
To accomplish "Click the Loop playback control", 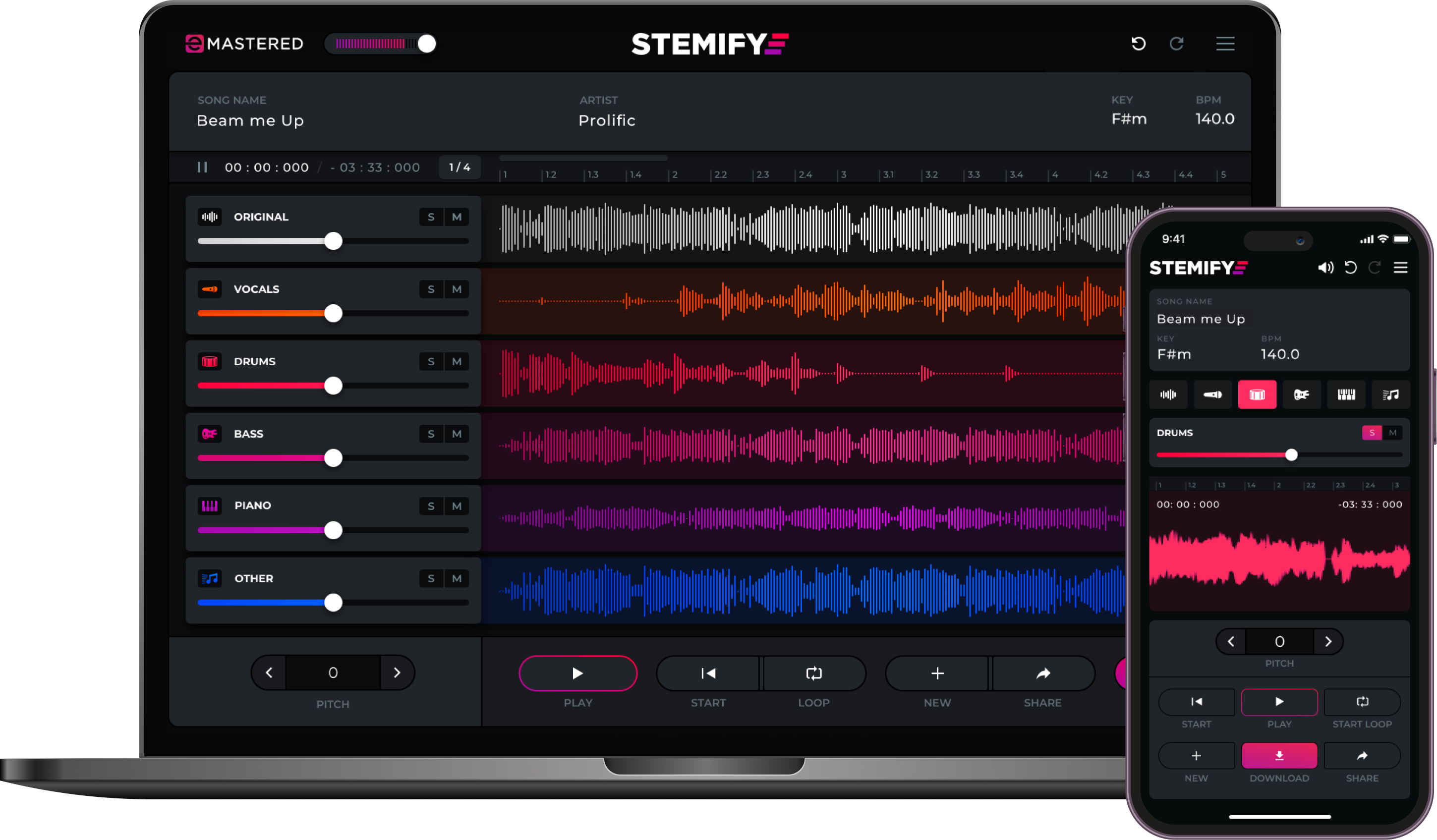I will coord(814,673).
